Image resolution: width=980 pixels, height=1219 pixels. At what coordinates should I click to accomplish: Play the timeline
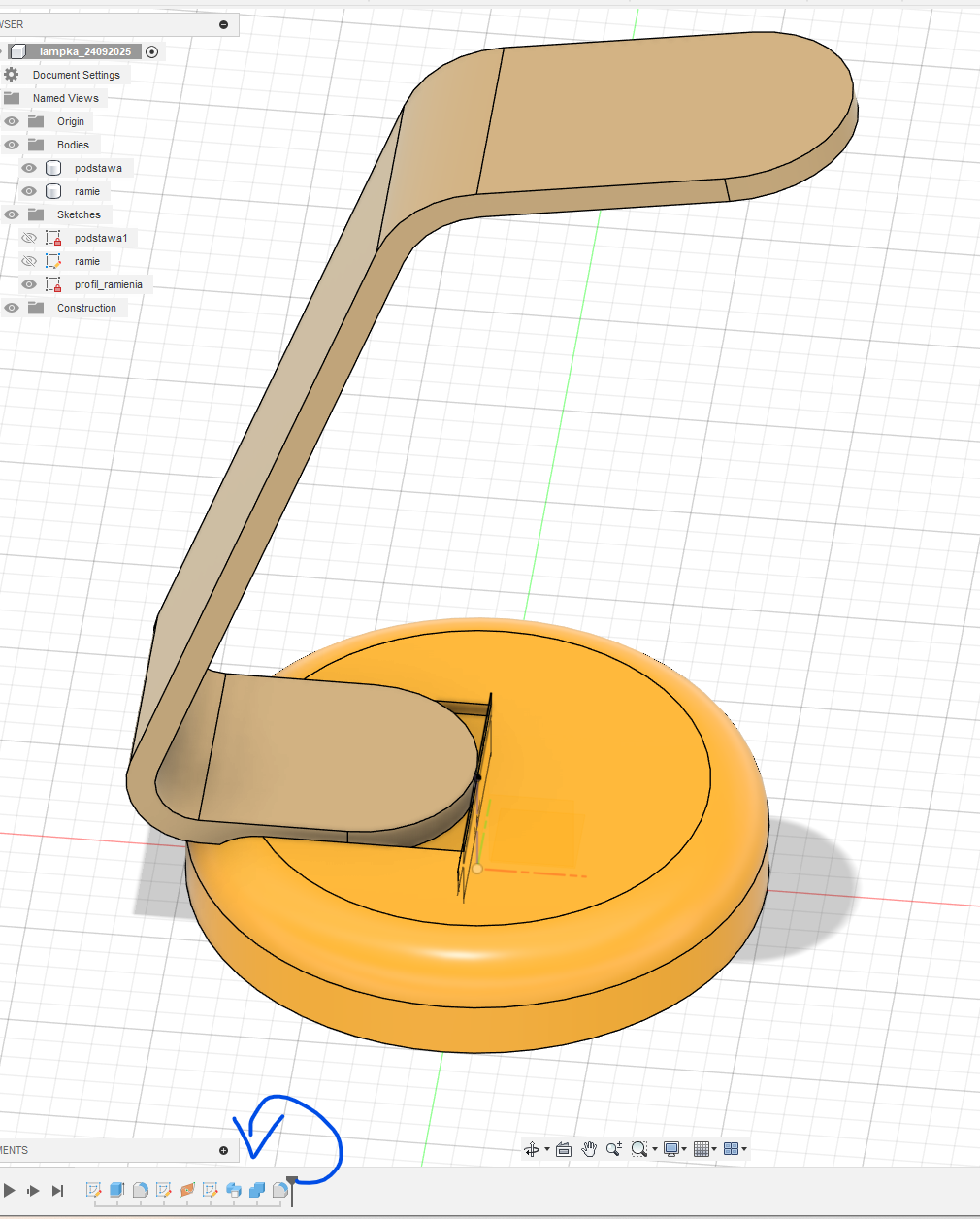coord(9,1190)
